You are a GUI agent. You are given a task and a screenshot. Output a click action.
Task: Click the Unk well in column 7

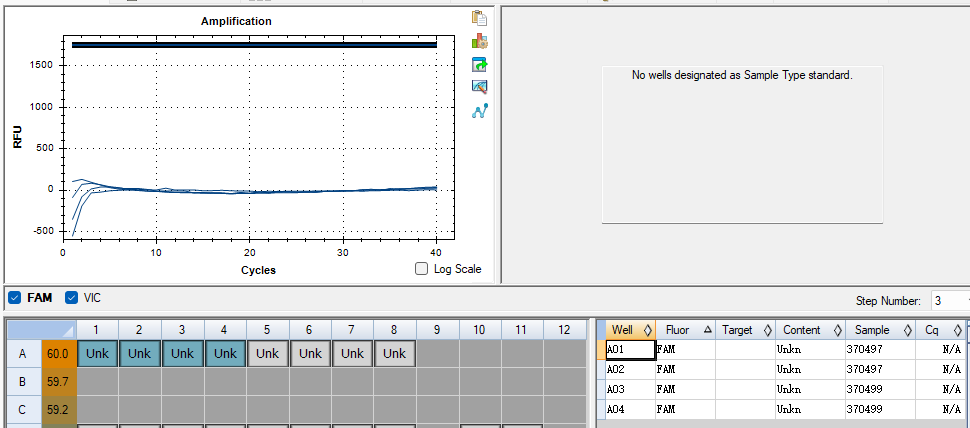coord(352,354)
